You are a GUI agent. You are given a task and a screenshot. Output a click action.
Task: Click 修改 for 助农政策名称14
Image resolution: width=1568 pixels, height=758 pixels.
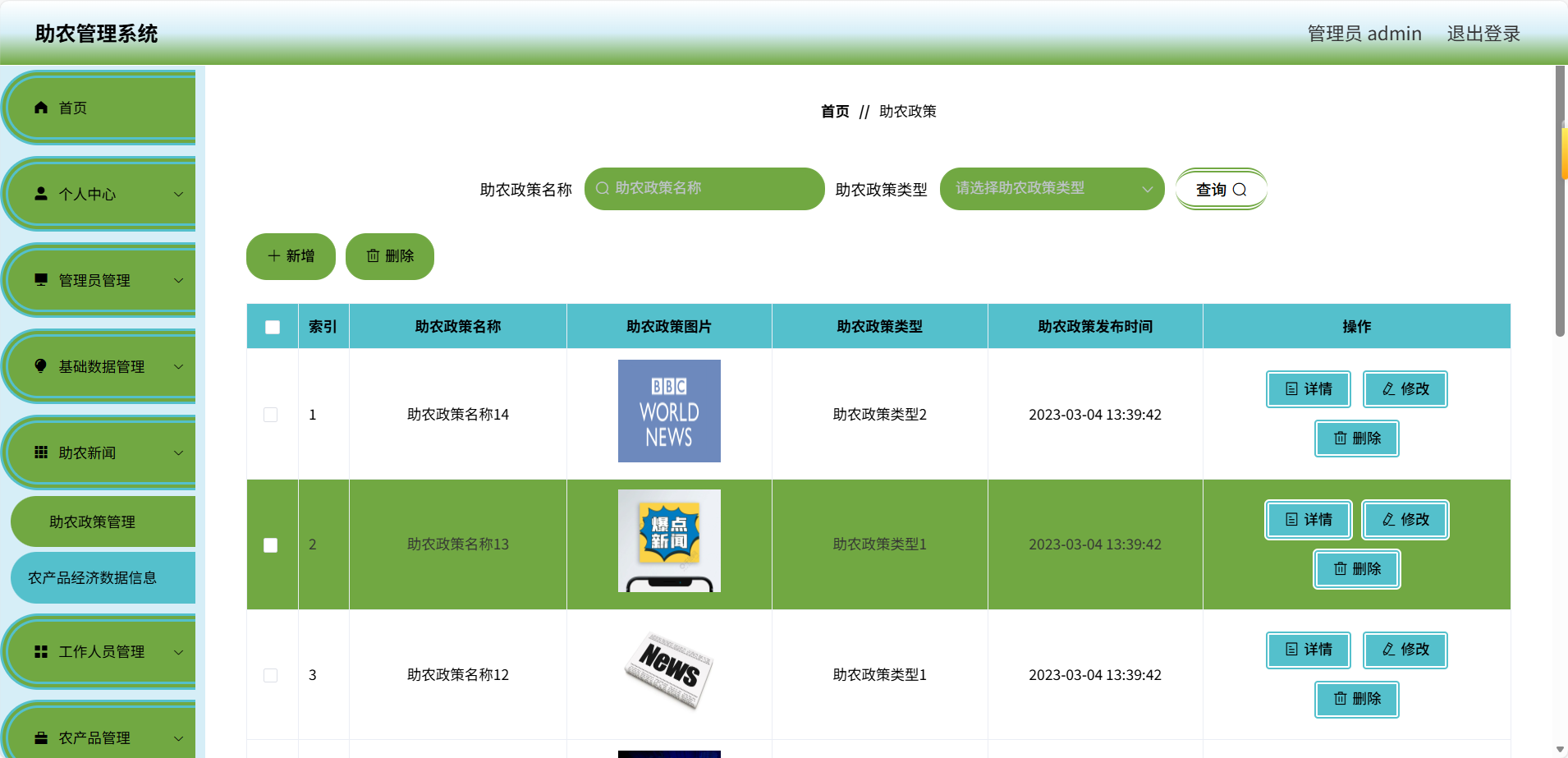click(x=1405, y=389)
